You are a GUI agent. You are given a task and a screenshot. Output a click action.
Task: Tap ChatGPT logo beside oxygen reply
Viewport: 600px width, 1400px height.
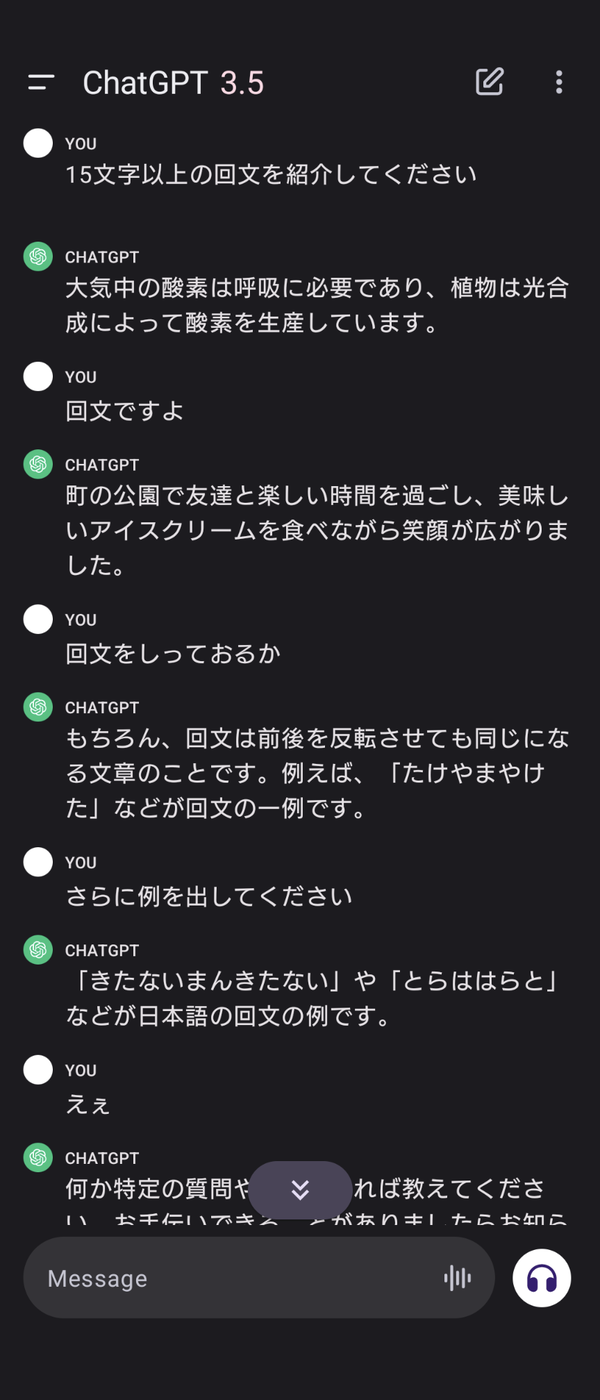click(38, 257)
